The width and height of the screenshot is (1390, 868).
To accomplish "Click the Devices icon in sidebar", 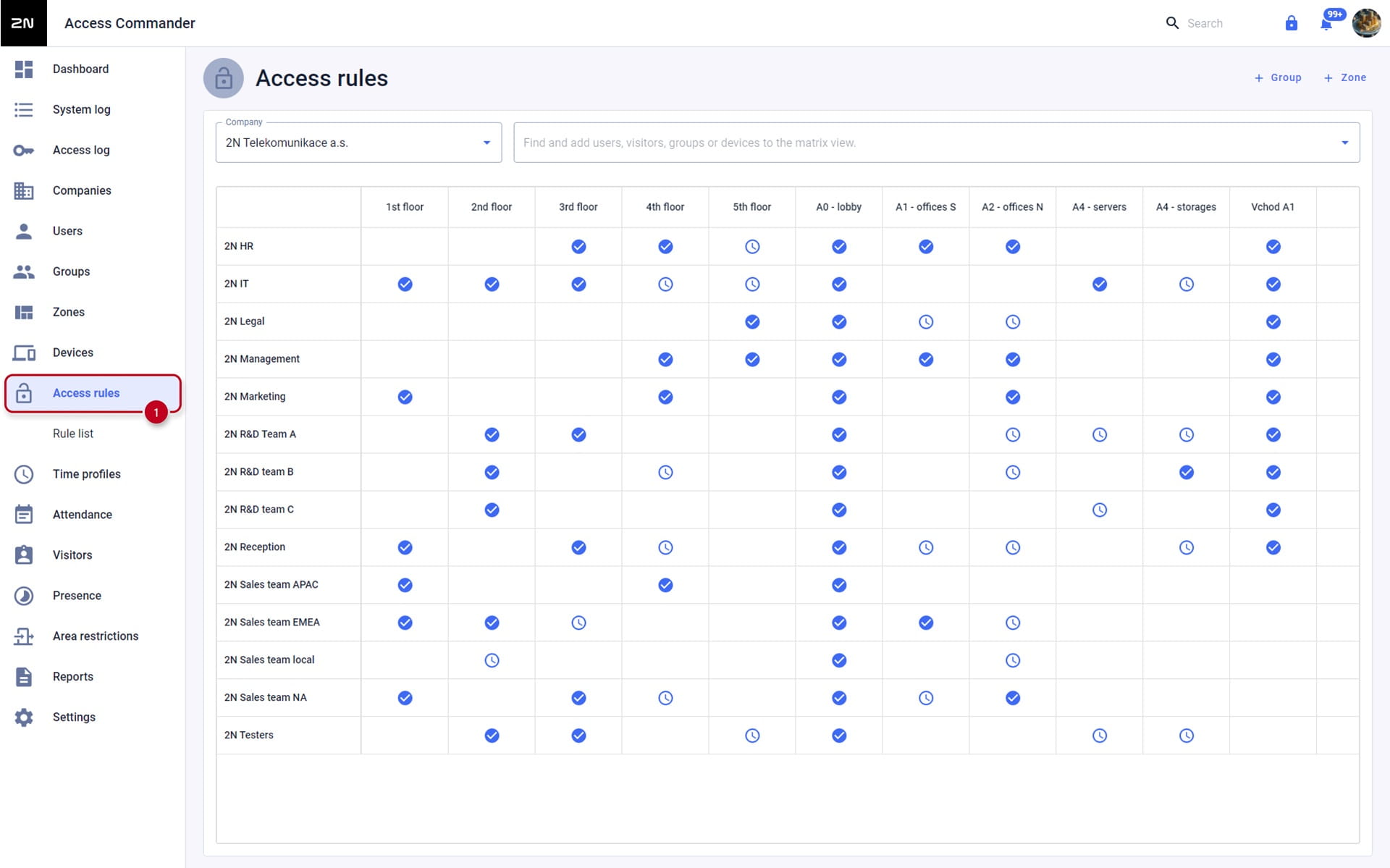I will pos(24,353).
